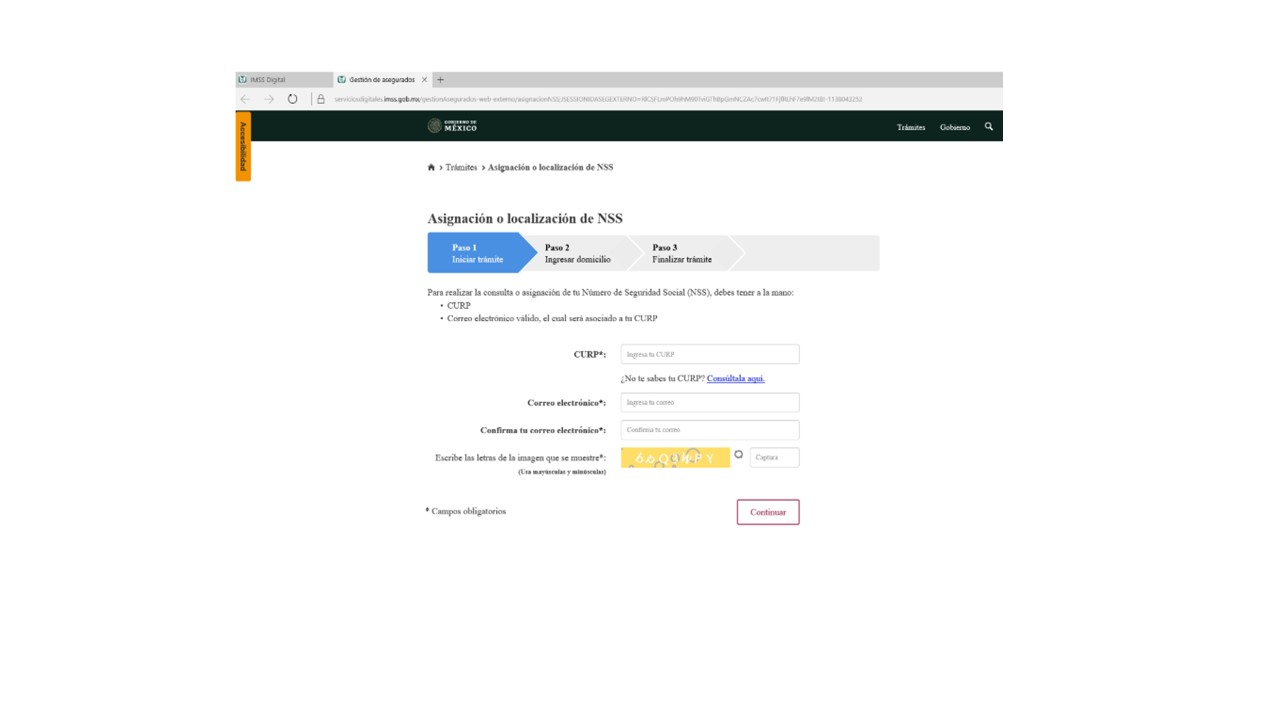Refresh the captcha image
Viewport: 1280px width, 720px height.
pos(739,455)
